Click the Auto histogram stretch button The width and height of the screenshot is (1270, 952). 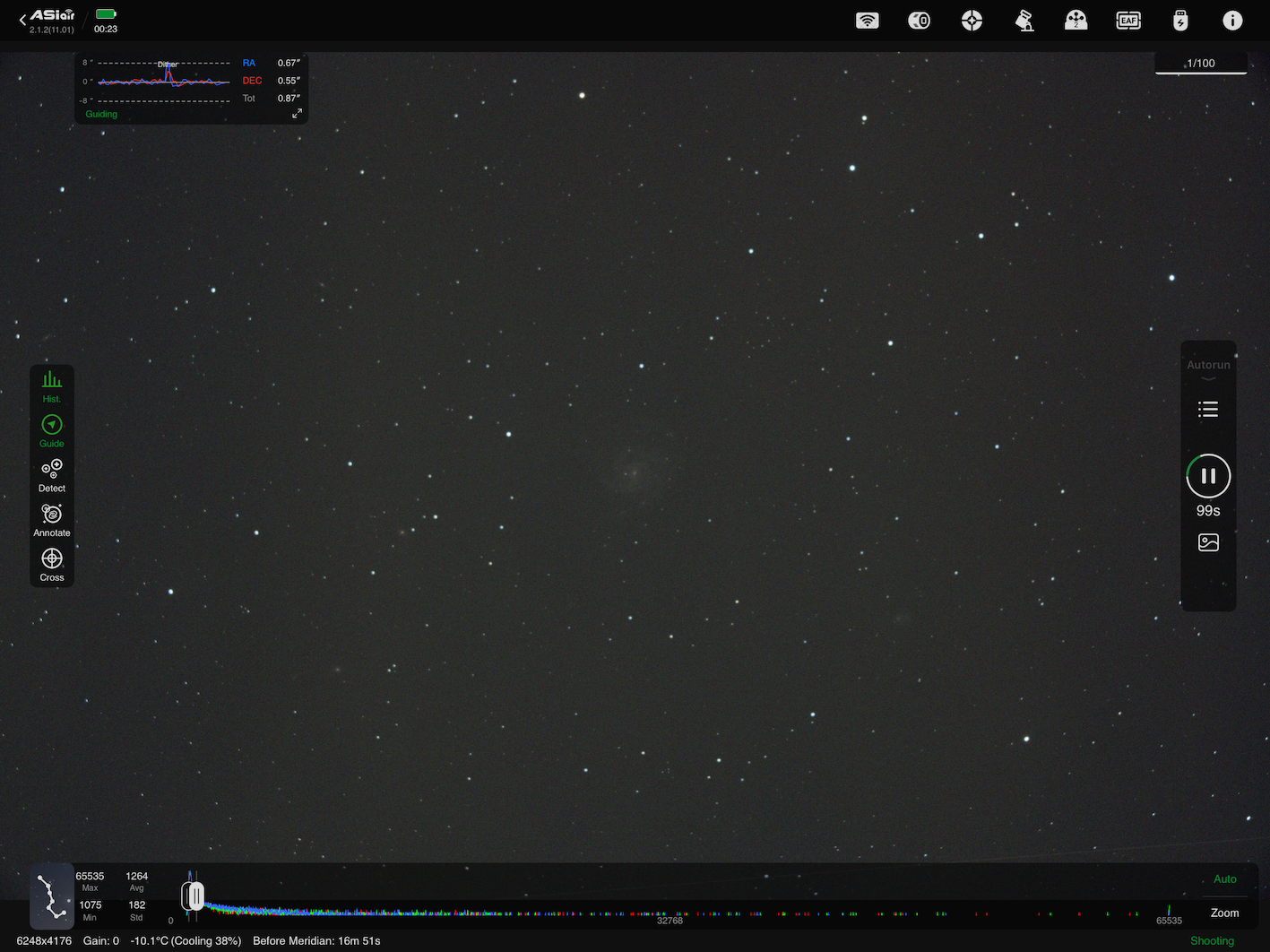[x=1224, y=879]
